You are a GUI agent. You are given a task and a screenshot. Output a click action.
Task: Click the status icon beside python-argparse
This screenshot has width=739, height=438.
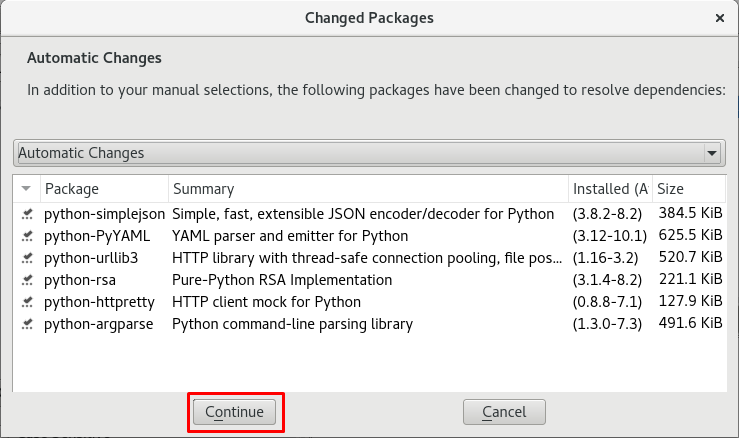point(27,324)
